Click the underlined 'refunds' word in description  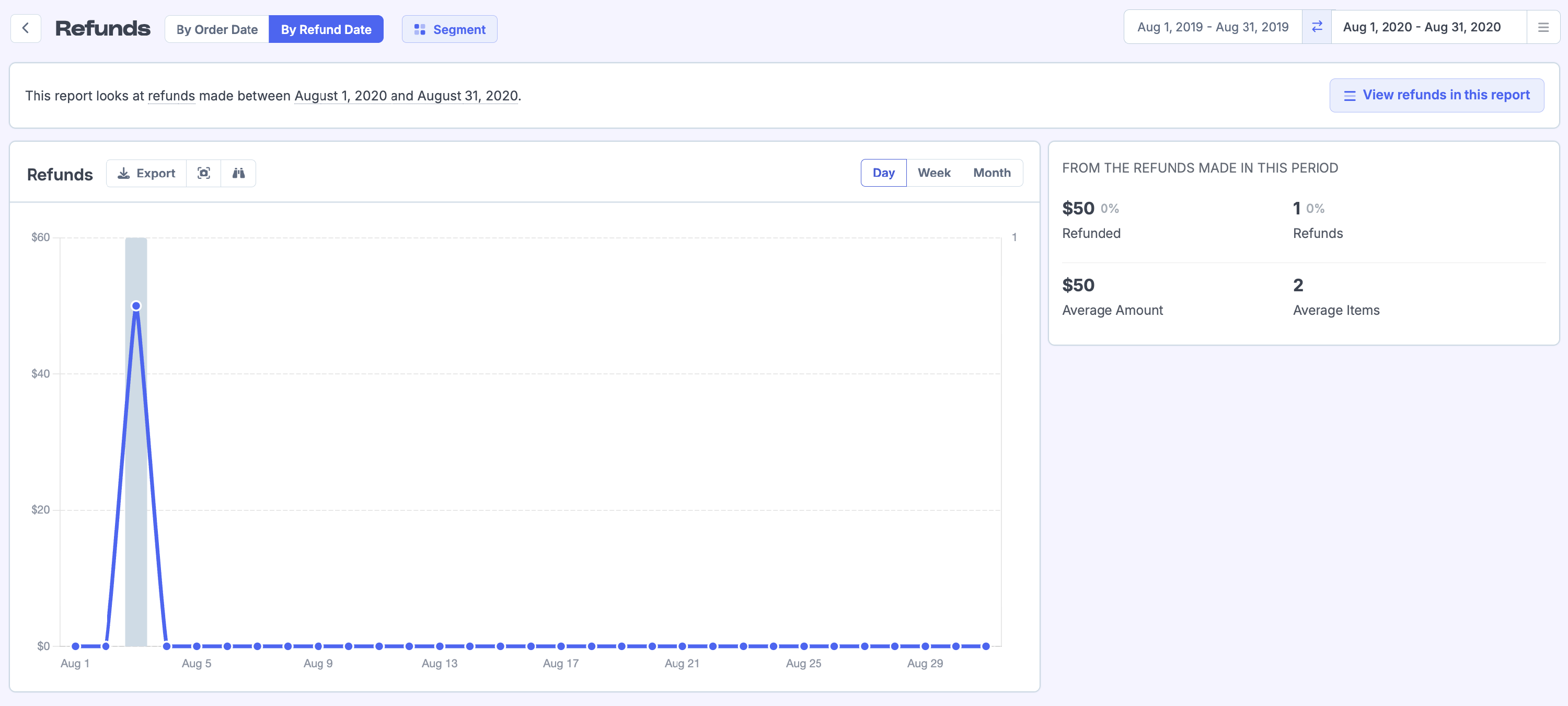(171, 96)
